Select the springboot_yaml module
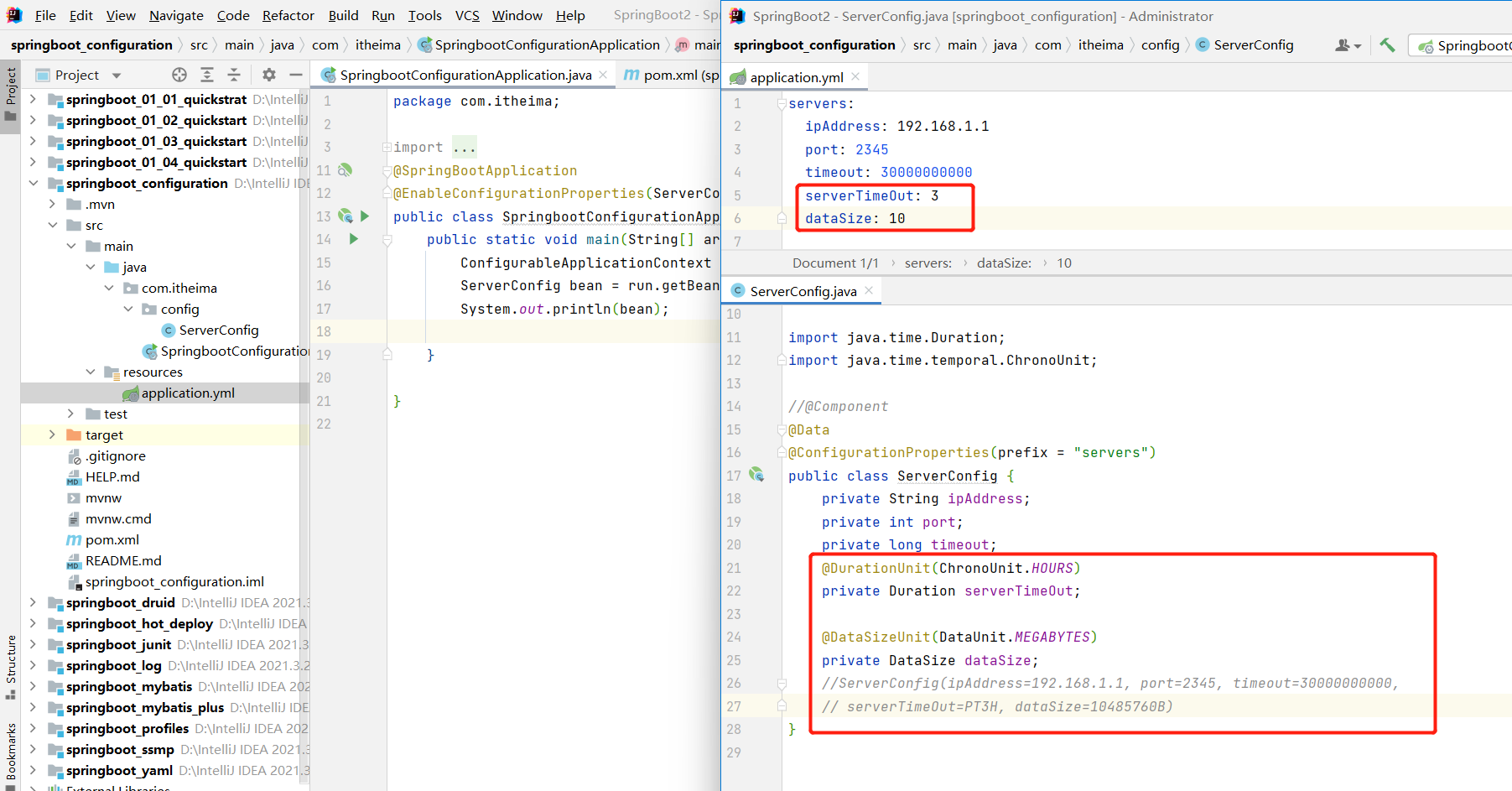Screen dimensions: 1512x791 119,770
